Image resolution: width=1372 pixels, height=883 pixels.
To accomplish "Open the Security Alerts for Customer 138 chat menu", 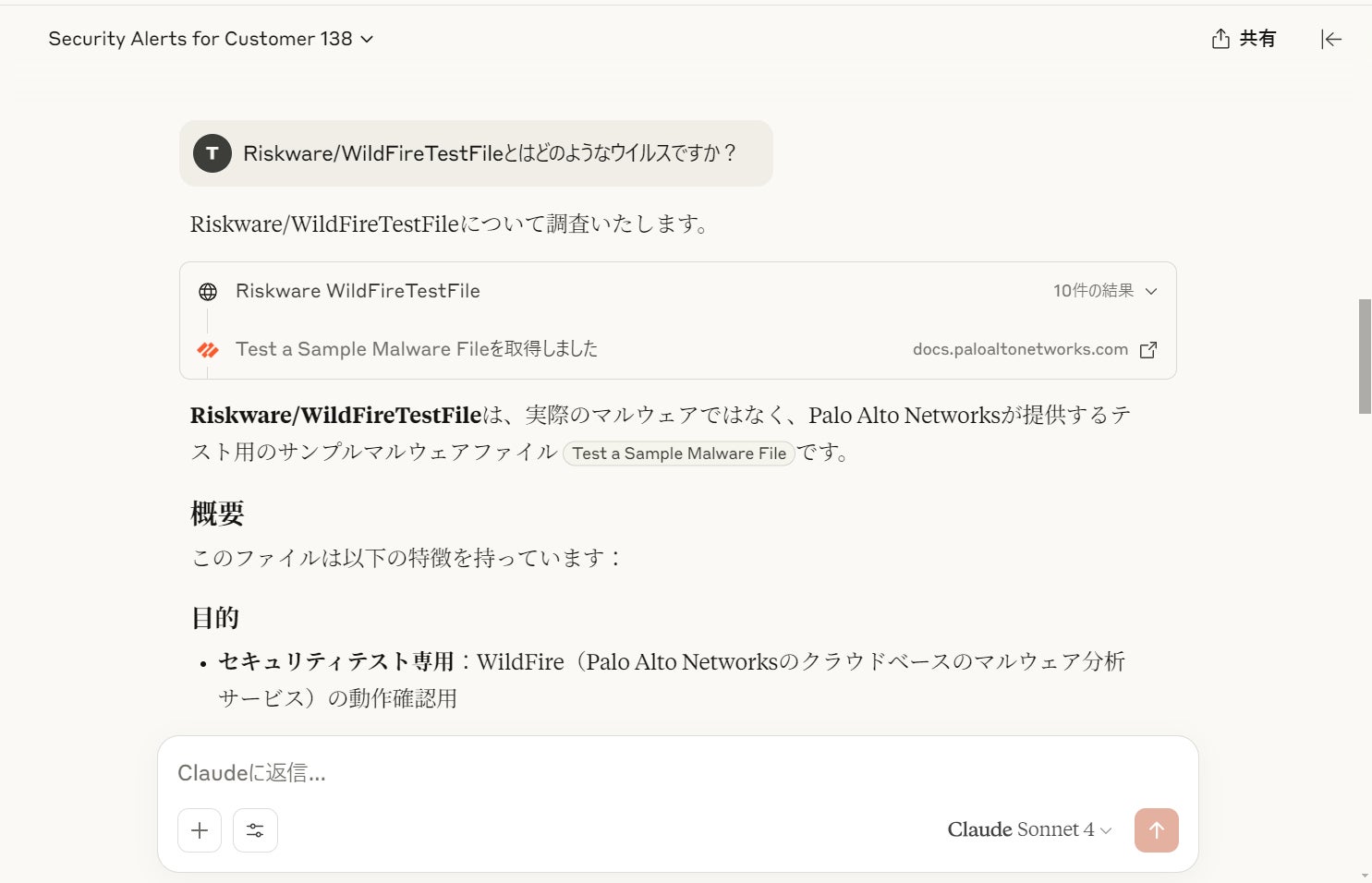I will pos(211,39).
